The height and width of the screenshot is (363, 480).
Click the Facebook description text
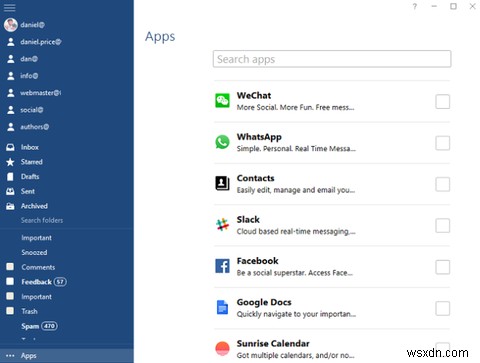(x=295, y=273)
